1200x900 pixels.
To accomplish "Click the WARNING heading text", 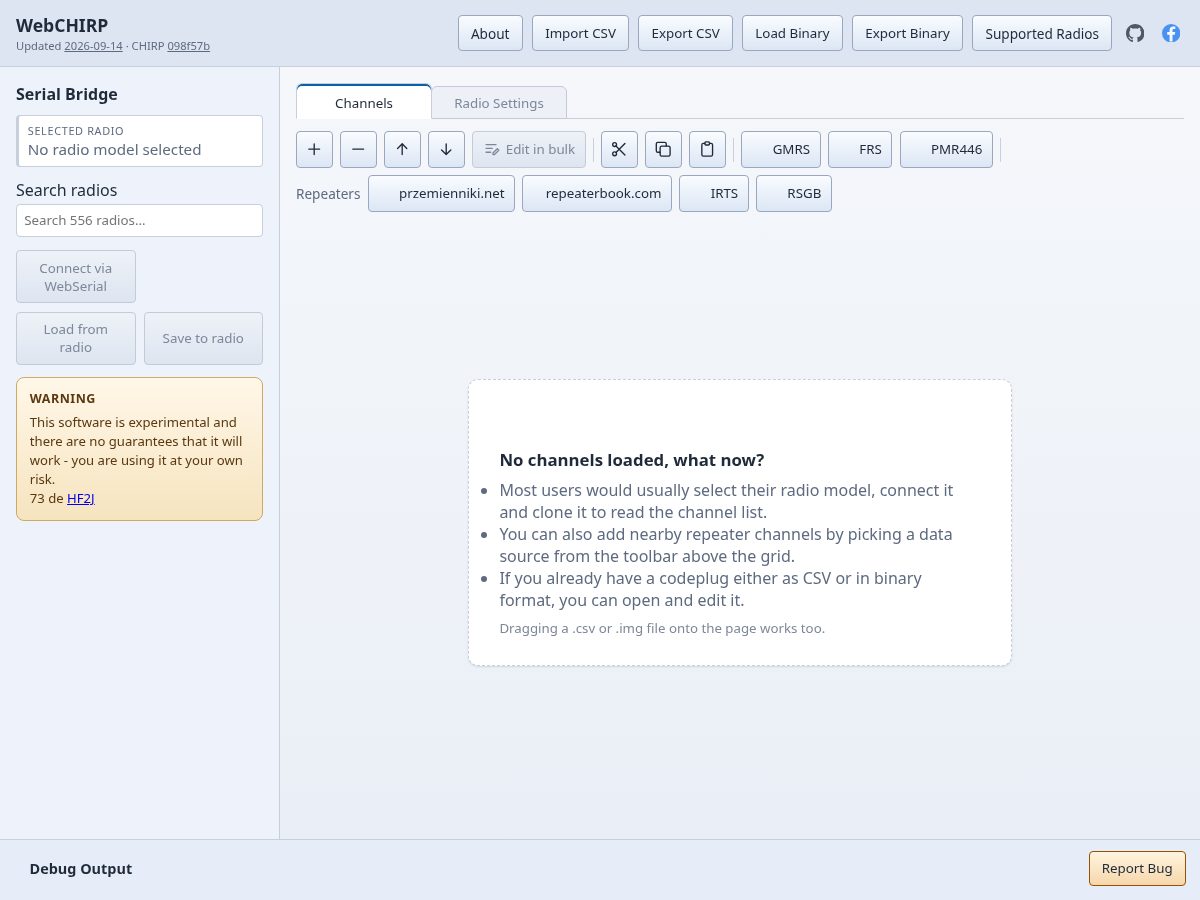I will click(63, 398).
